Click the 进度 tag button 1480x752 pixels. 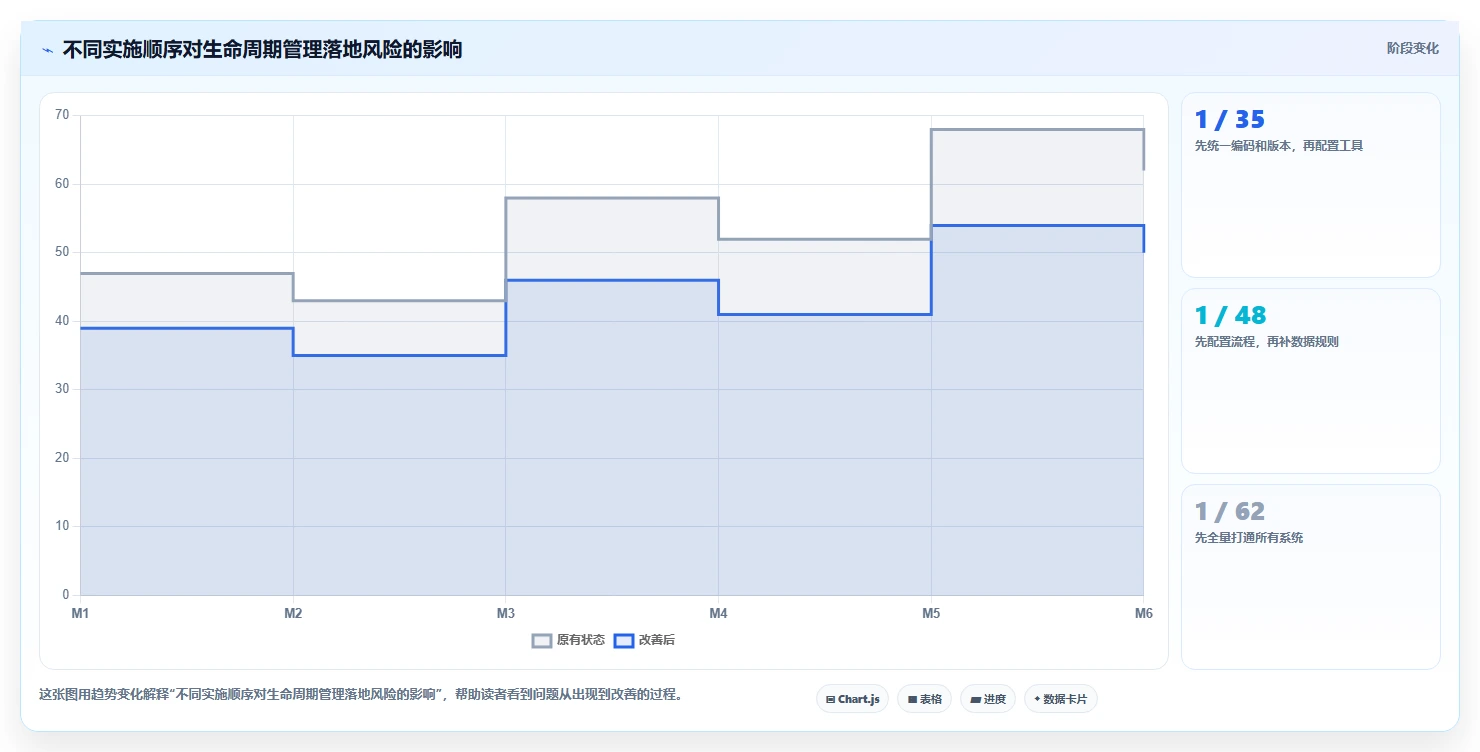coord(987,699)
